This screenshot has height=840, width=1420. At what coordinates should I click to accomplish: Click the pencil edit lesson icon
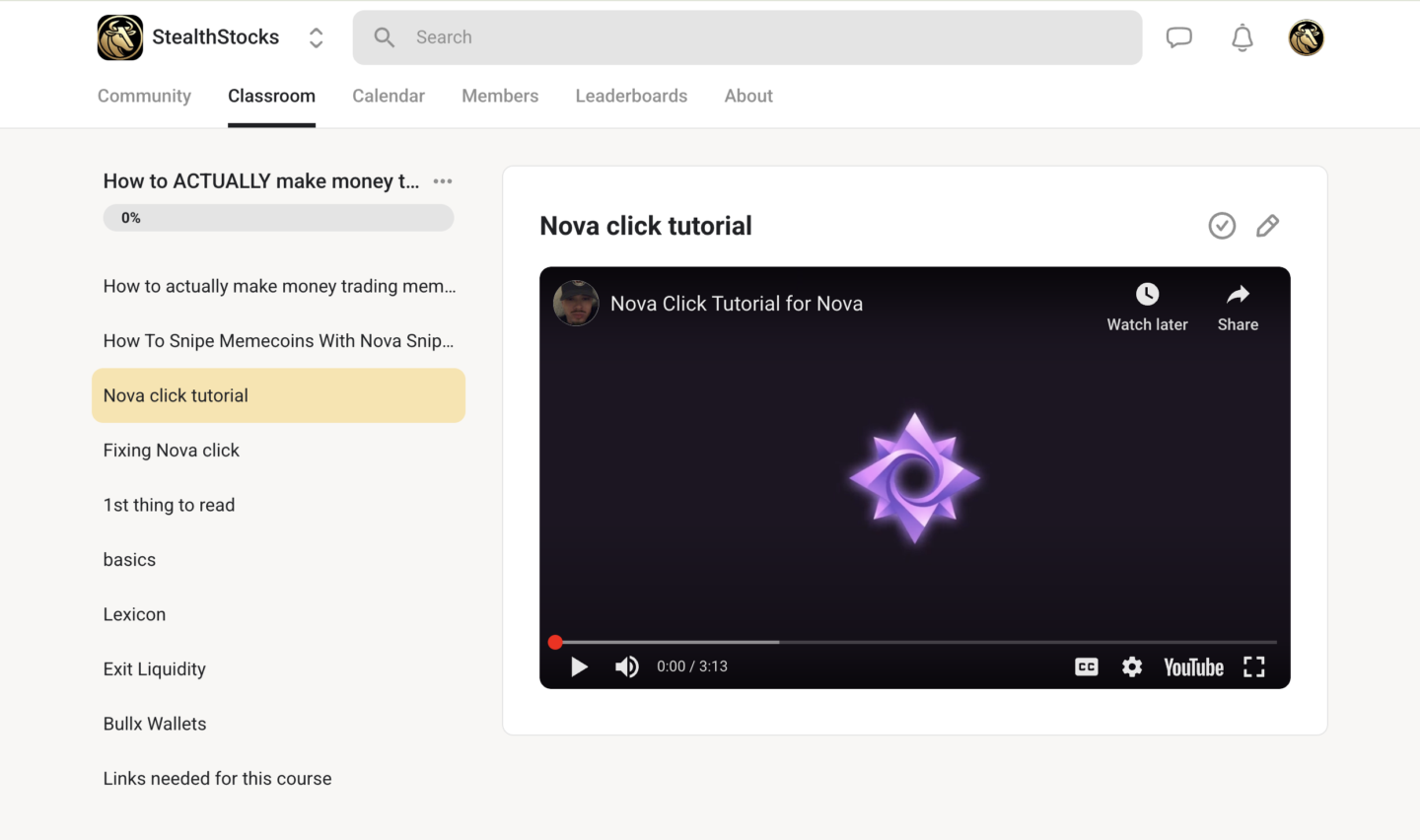click(x=1267, y=226)
